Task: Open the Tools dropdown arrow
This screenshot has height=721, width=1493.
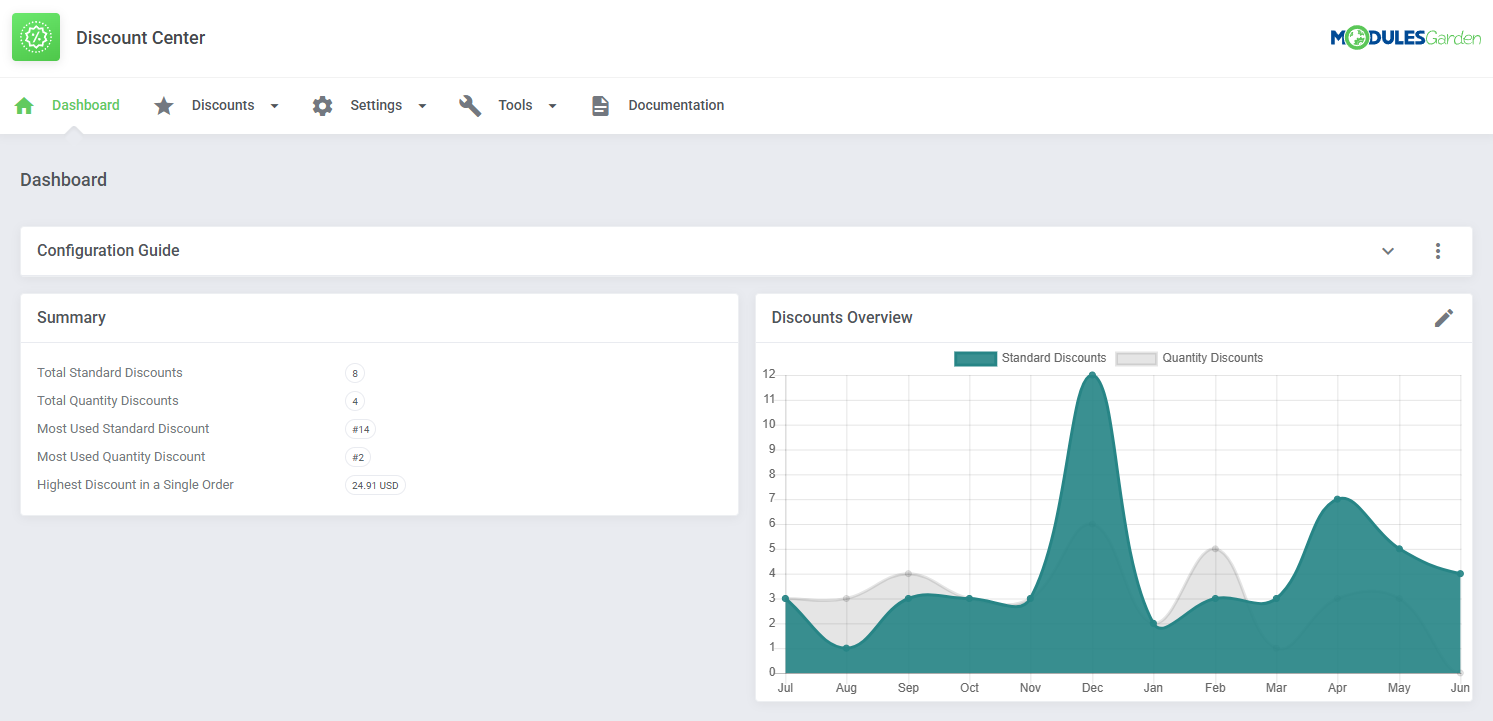Action: point(552,106)
